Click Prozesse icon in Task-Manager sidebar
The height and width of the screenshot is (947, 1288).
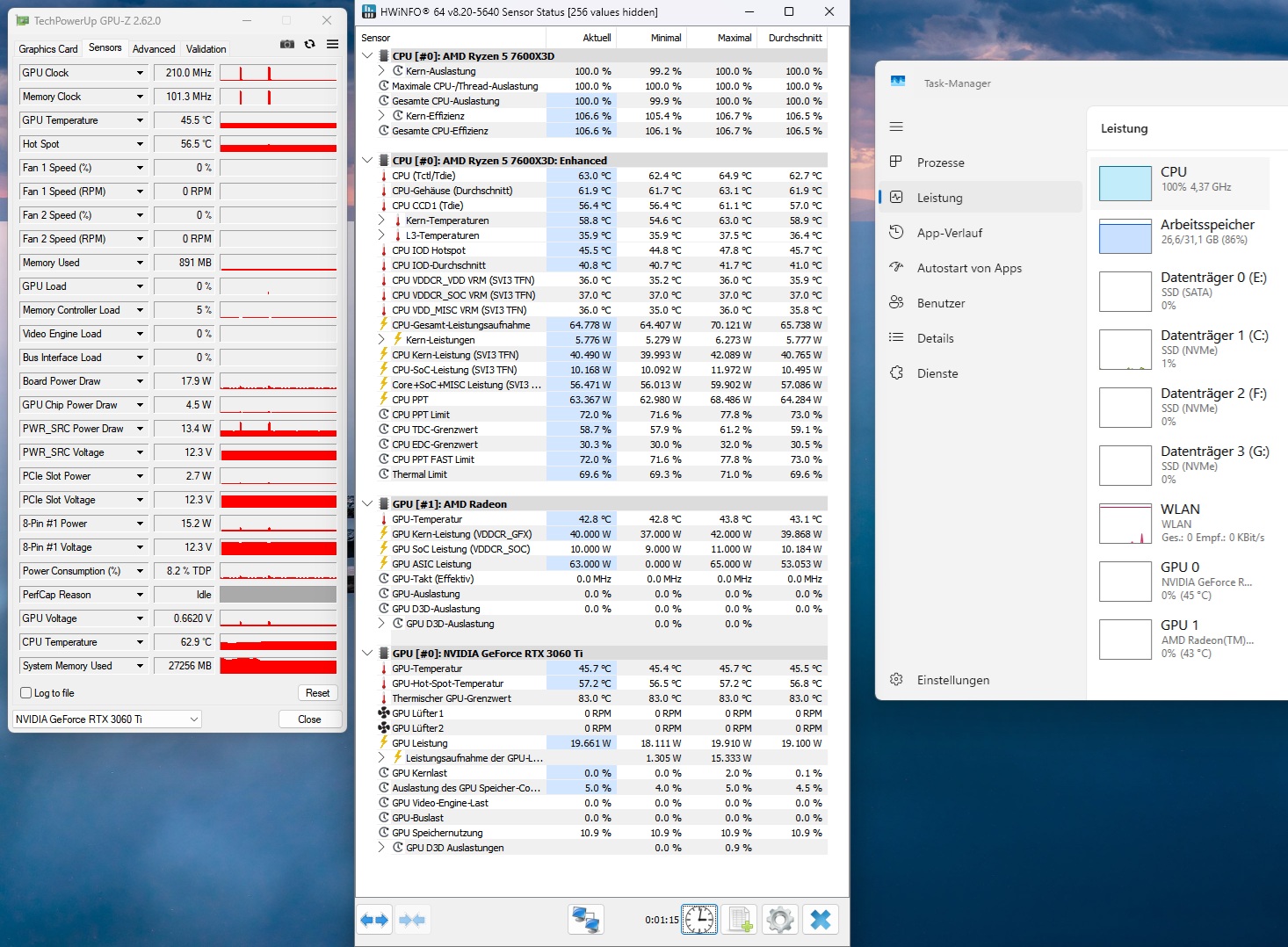(896, 162)
